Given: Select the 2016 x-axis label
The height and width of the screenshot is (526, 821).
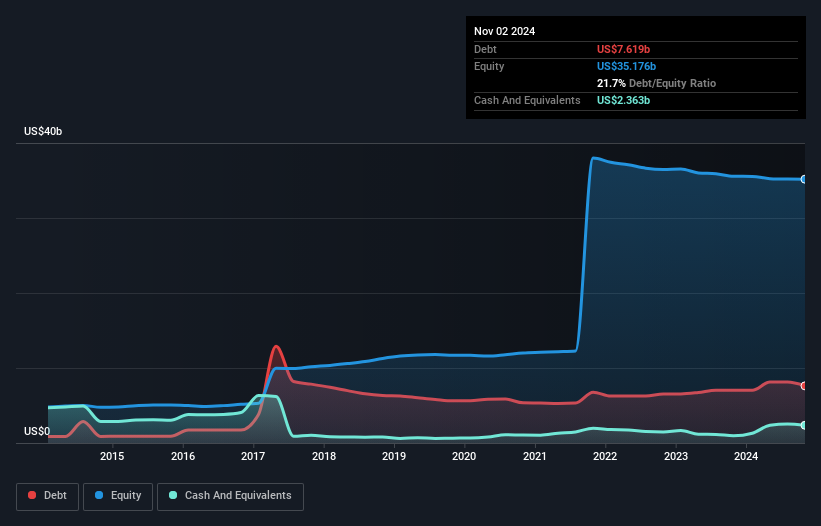Looking at the screenshot, I should point(183,456).
